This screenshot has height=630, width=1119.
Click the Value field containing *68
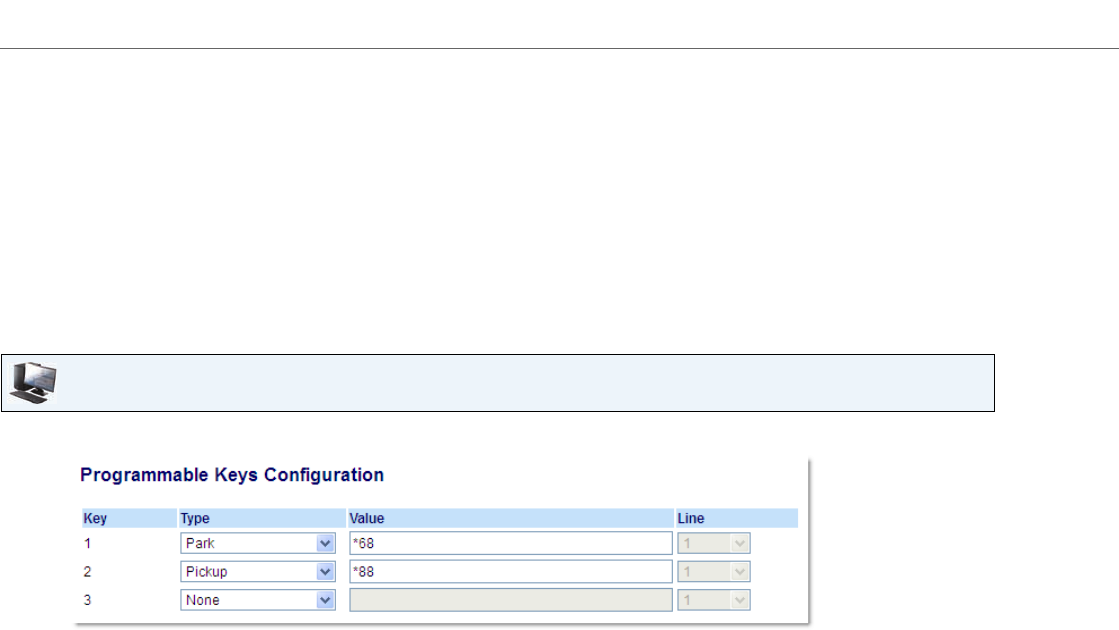[510, 543]
